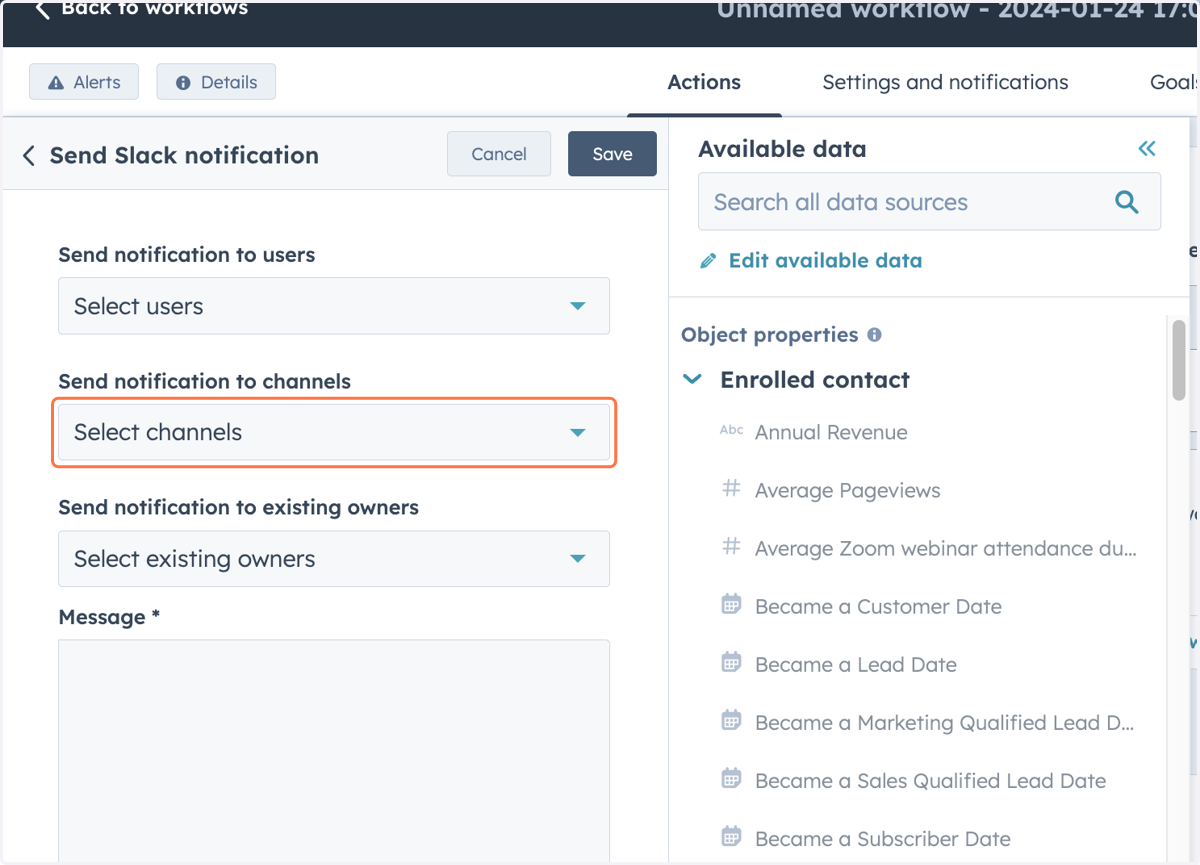Click the info icon beside Object properties
1200x865 pixels.
(x=875, y=335)
